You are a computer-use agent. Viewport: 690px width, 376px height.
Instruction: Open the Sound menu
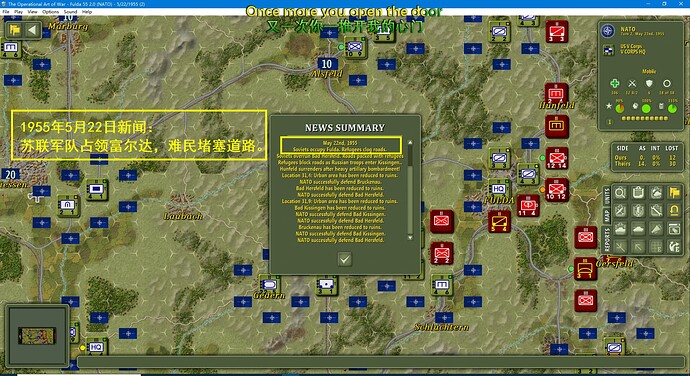point(70,12)
